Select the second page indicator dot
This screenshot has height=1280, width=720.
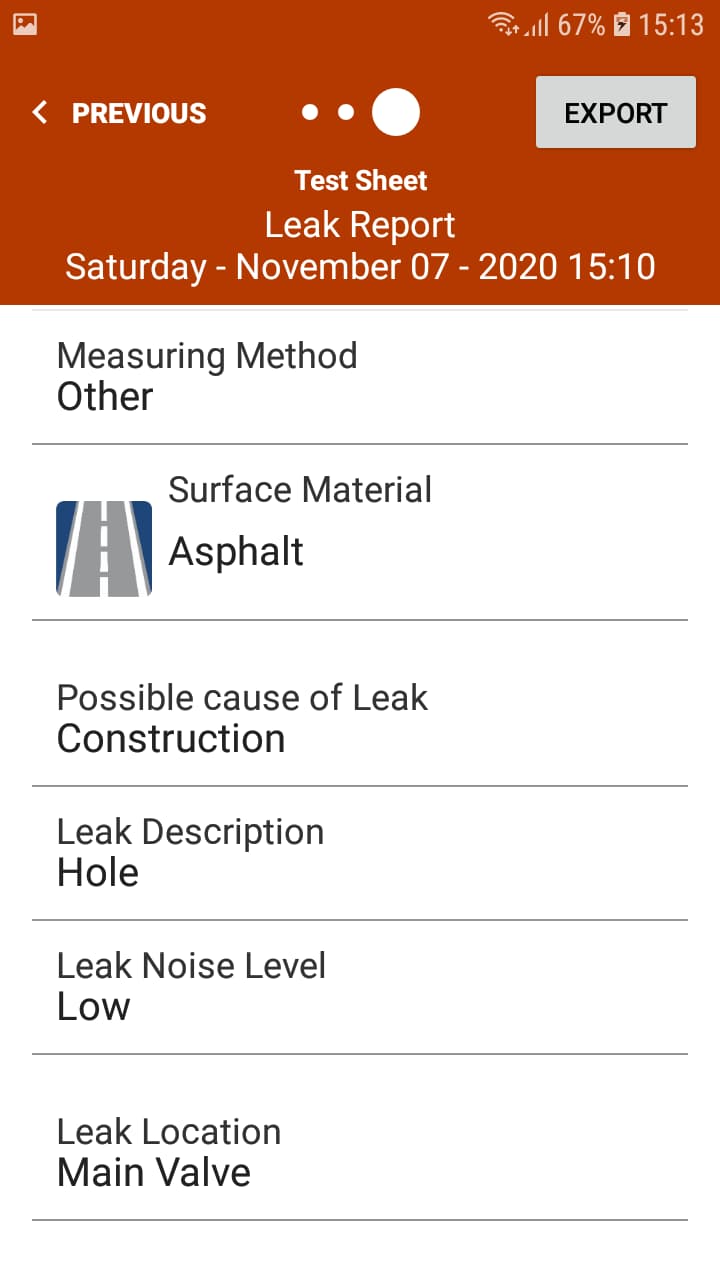click(x=346, y=112)
